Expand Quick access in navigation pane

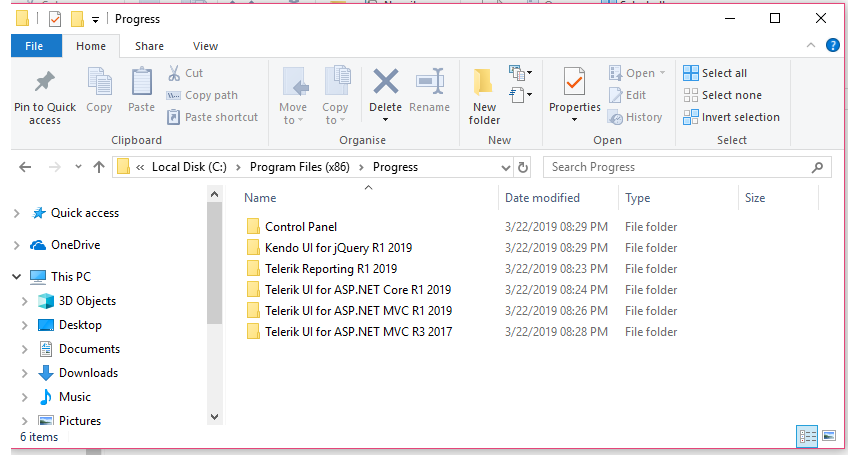(x=16, y=213)
